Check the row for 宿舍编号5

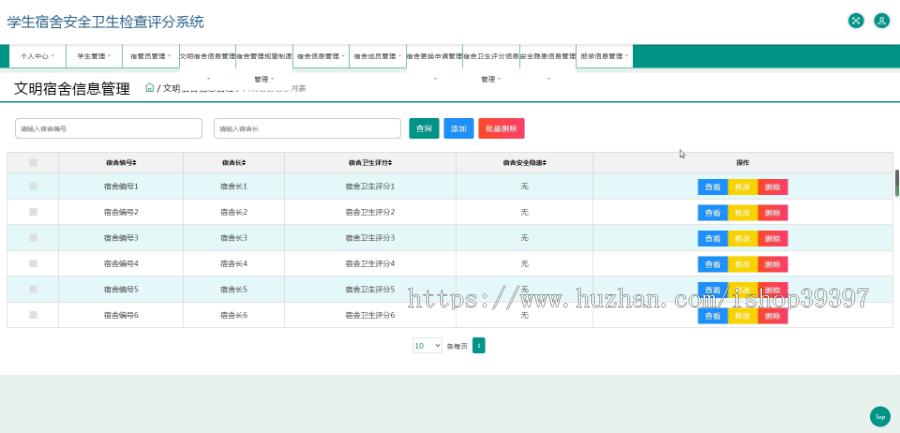[33, 289]
